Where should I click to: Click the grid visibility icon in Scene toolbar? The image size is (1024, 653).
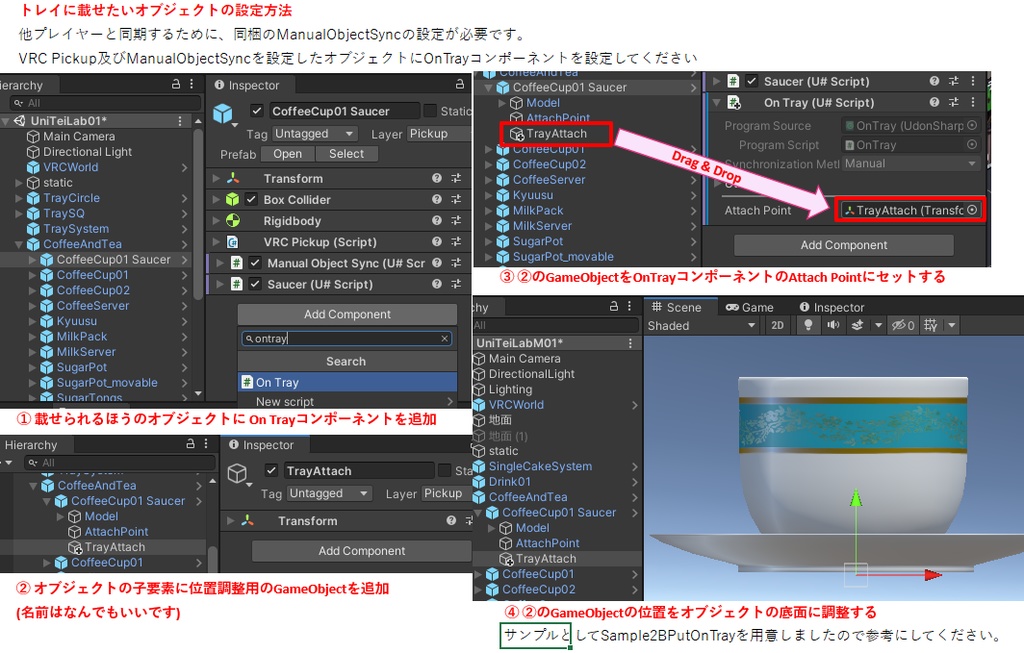pyautogui.click(x=929, y=325)
